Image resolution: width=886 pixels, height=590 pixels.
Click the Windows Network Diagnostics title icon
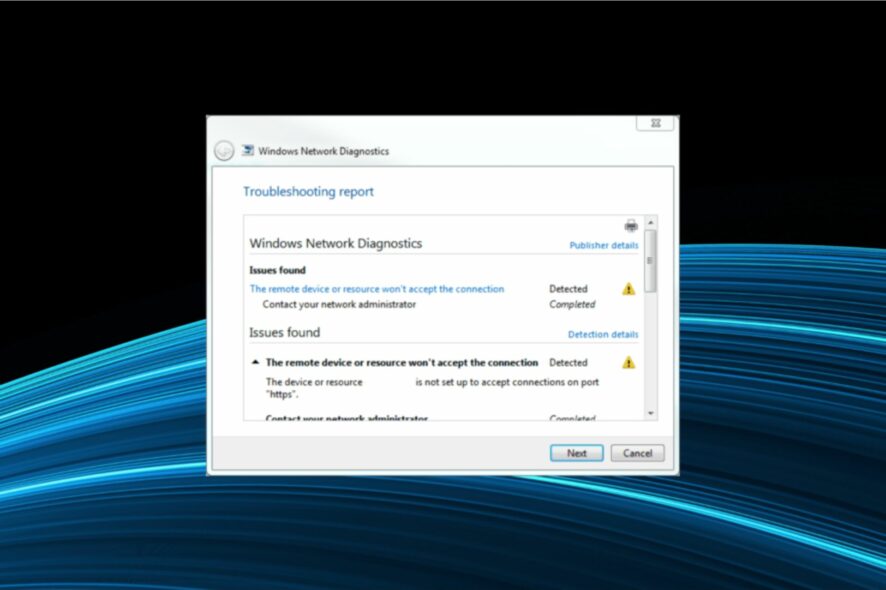pyautogui.click(x=247, y=150)
